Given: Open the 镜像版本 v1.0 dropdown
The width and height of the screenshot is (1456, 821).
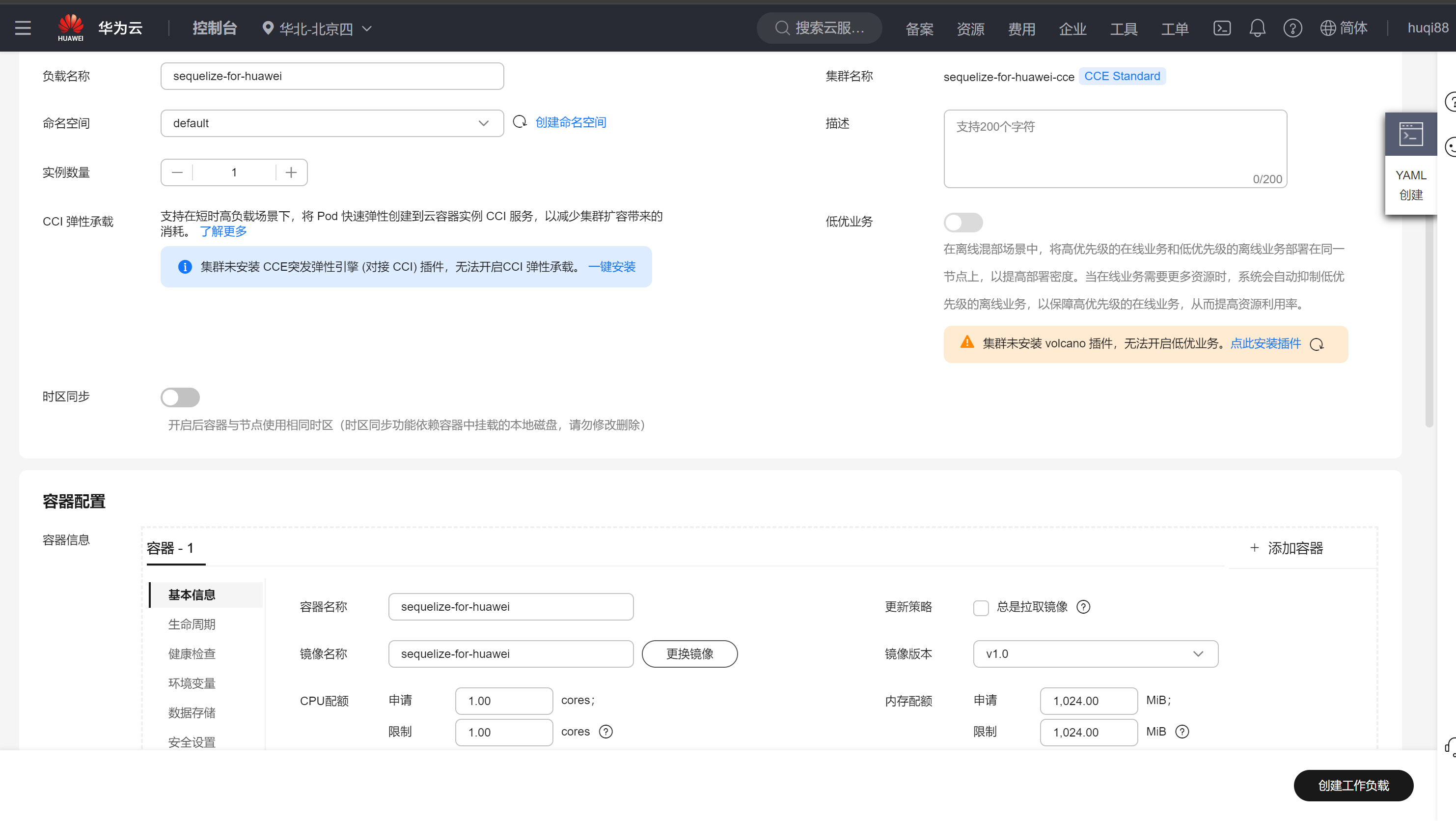Looking at the screenshot, I should click(1095, 653).
